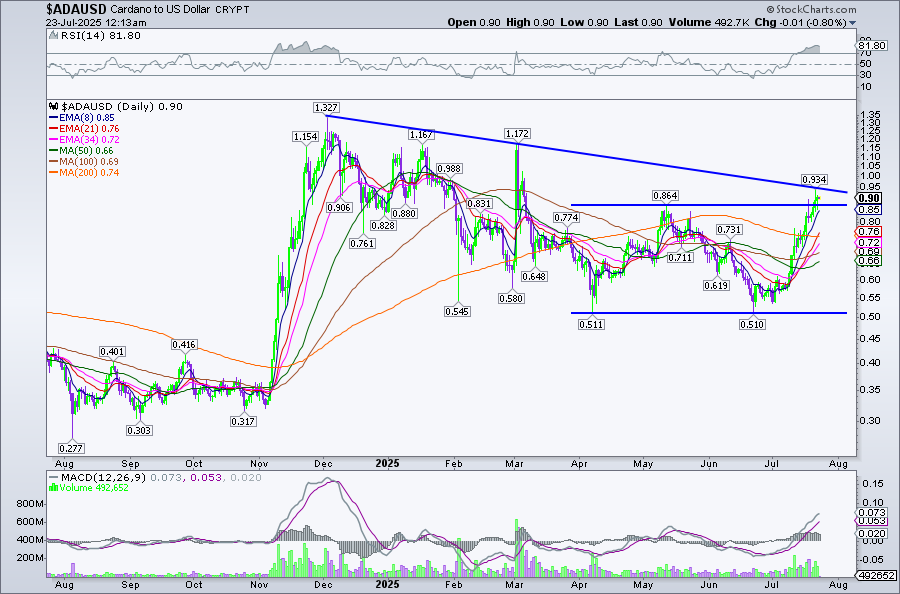The image size is (900, 594).
Task: Select the EMA(21) 0.76 legend entry
Action: pyautogui.click(x=84, y=129)
